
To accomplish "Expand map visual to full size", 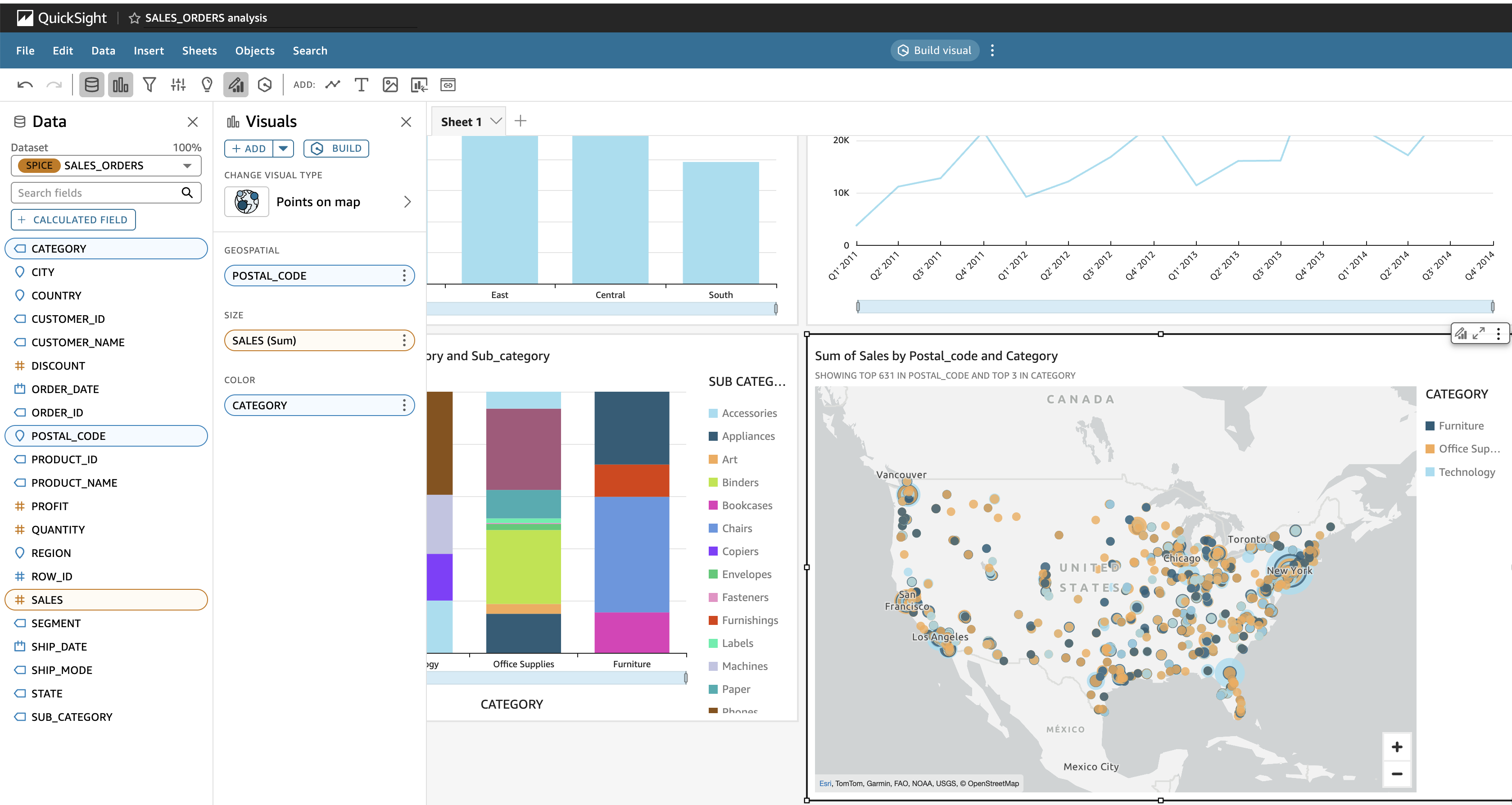I will click(1479, 333).
